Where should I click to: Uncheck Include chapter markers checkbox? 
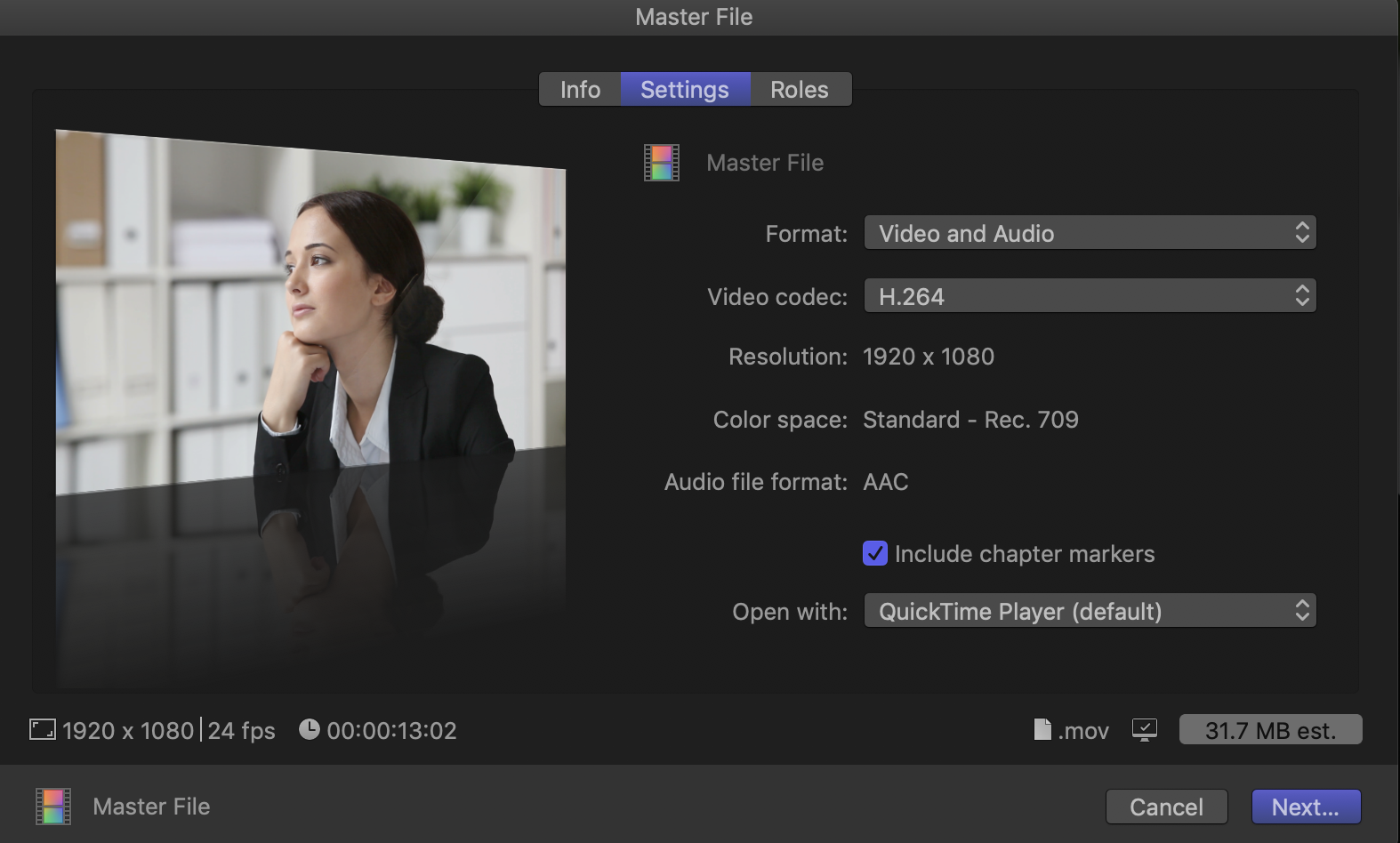[875, 553]
